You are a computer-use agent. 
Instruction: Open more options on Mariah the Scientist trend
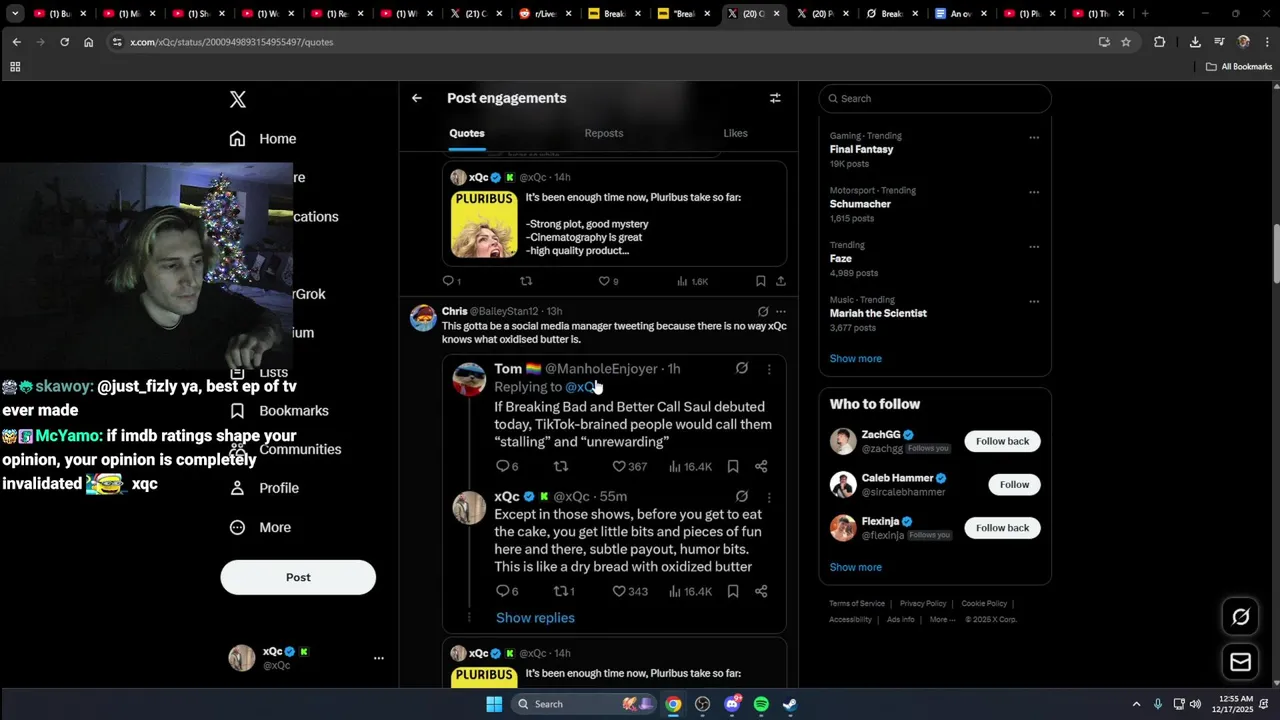click(1034, 301)
